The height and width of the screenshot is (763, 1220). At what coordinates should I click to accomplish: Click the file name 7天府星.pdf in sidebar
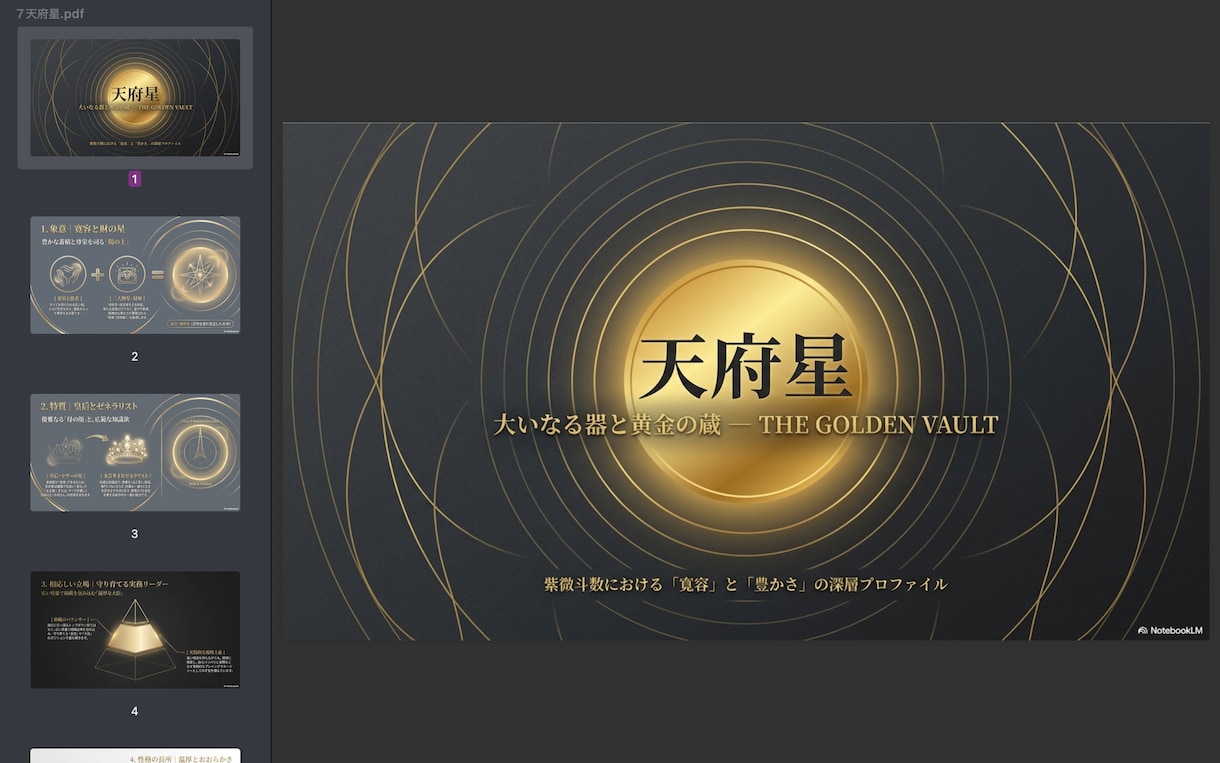tap(50, 12)
